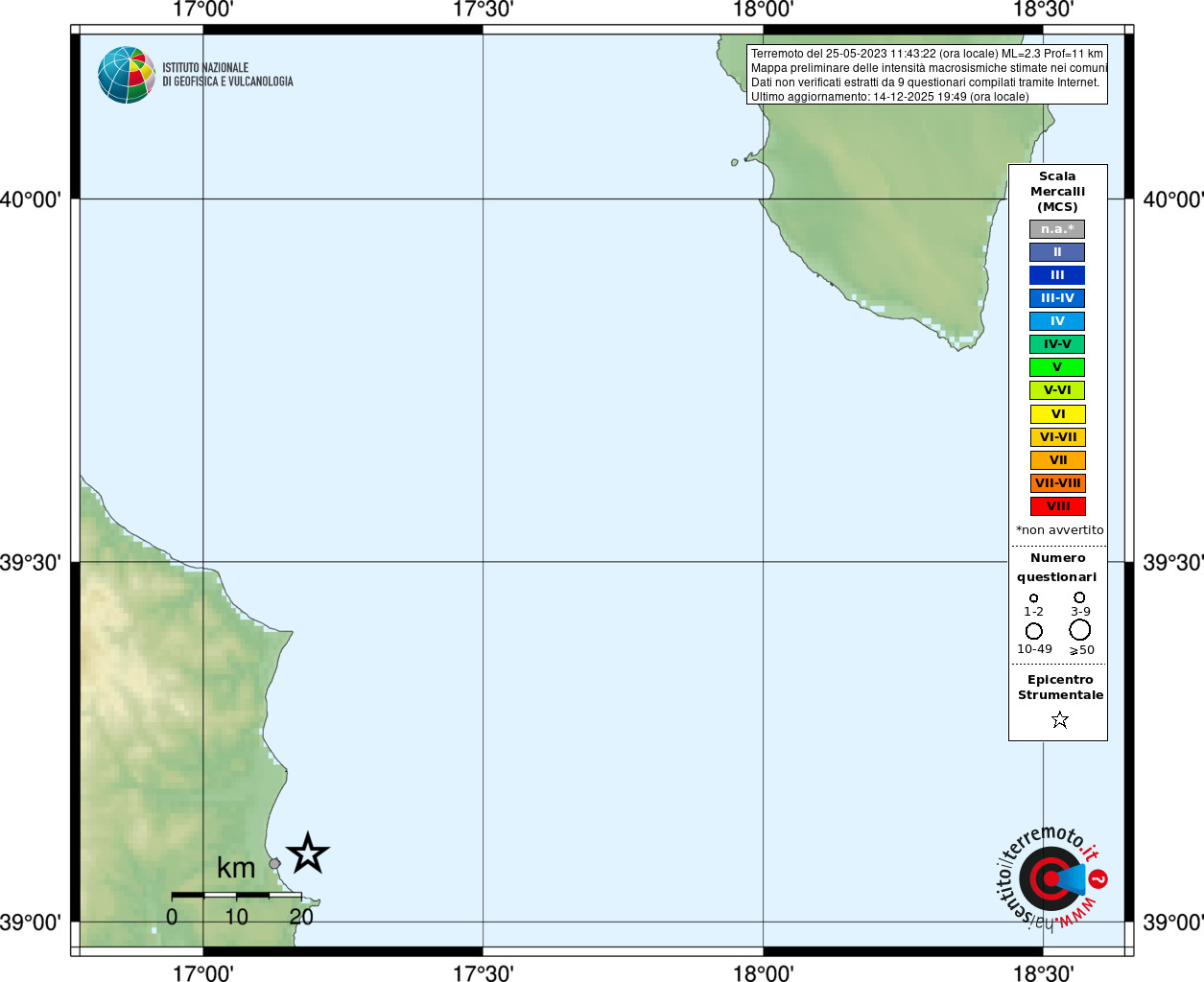Click the scale bar '10' mark
1204x982 pixels.
[236, 917]
